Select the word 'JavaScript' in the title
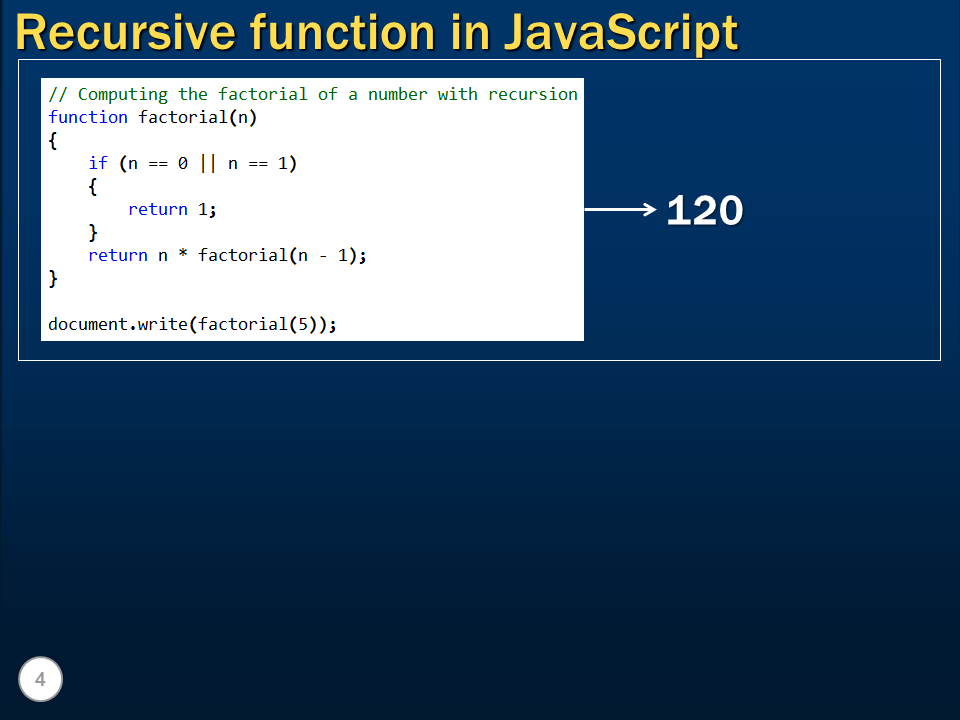This screenshot has width=960, height=720. pos(624,32)
